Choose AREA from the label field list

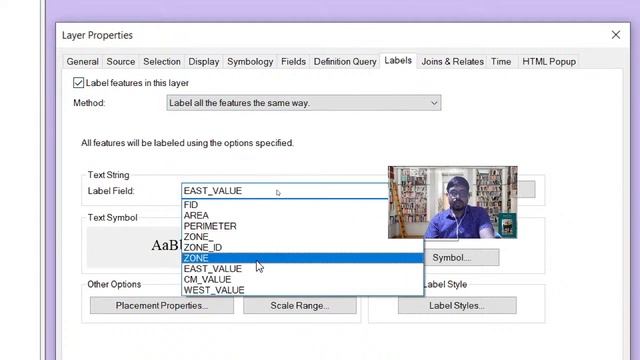pos(302,216)
